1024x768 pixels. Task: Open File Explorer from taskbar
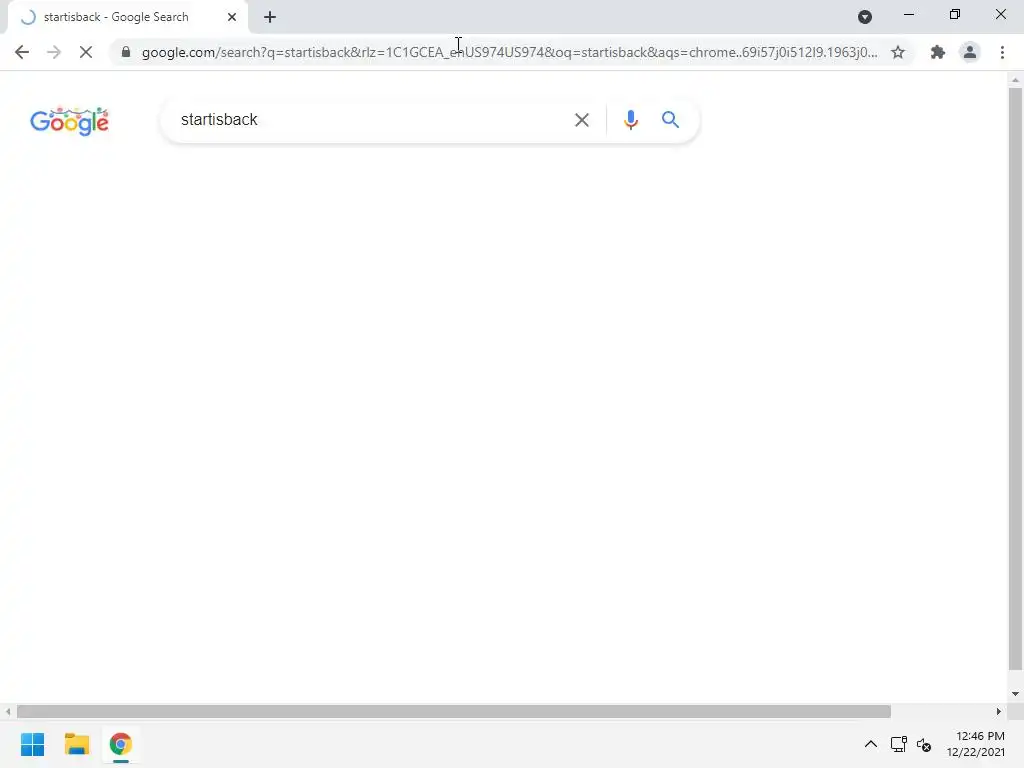76,744
